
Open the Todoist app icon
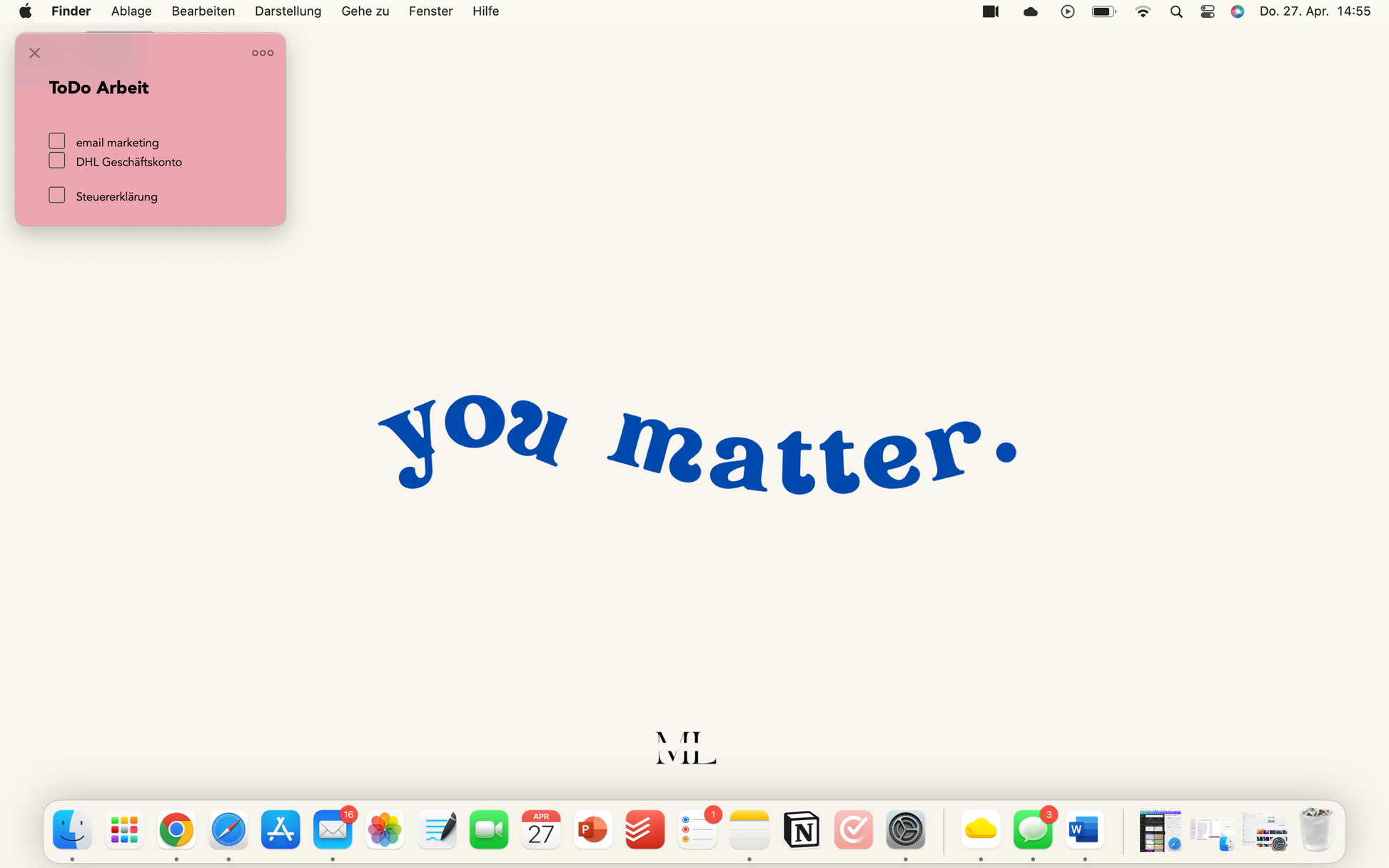click(645, 829)
